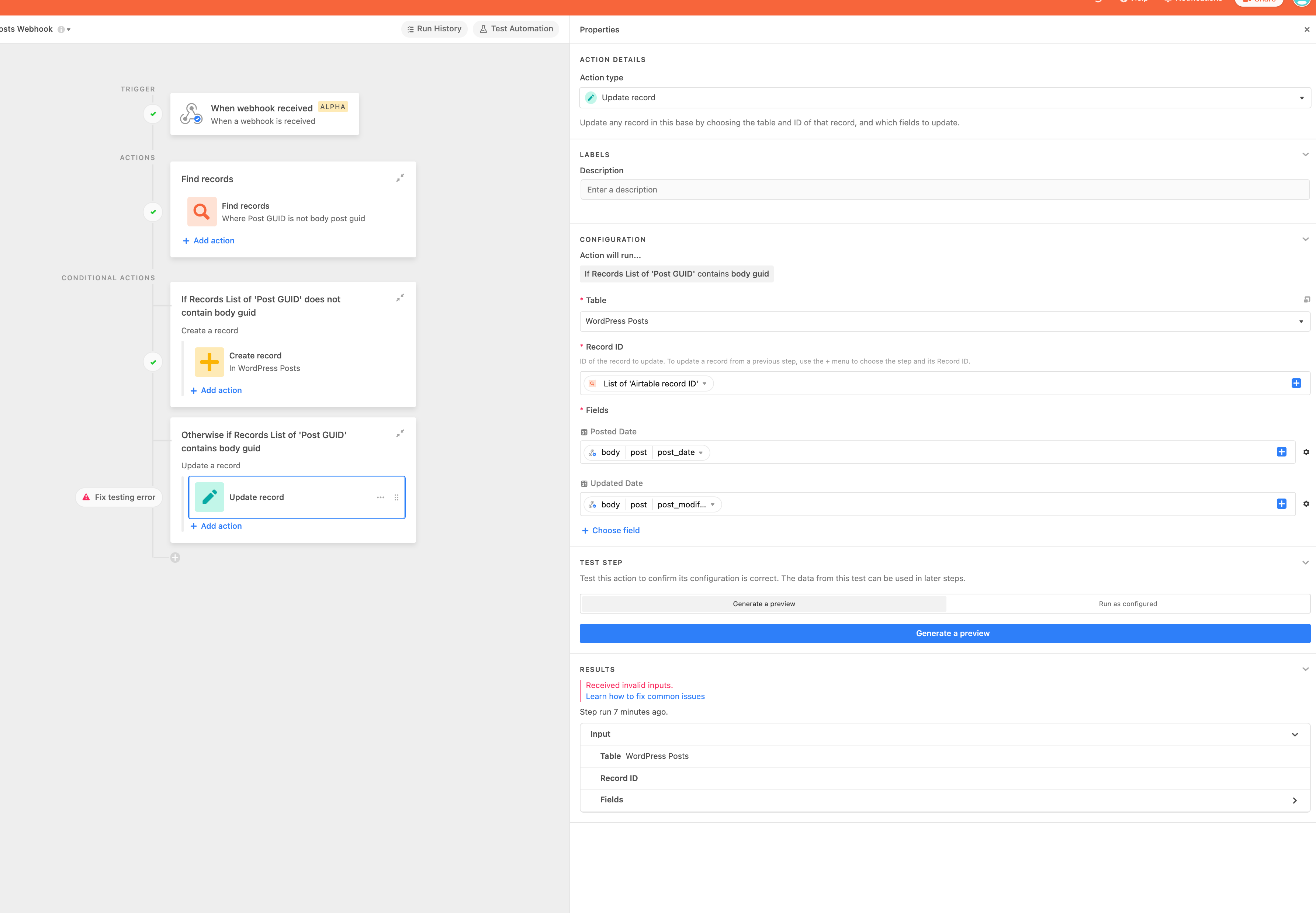The width and height of the screenshot is (1316, 913).
Task: Collapse the Results section
Action: [1306, 669]
